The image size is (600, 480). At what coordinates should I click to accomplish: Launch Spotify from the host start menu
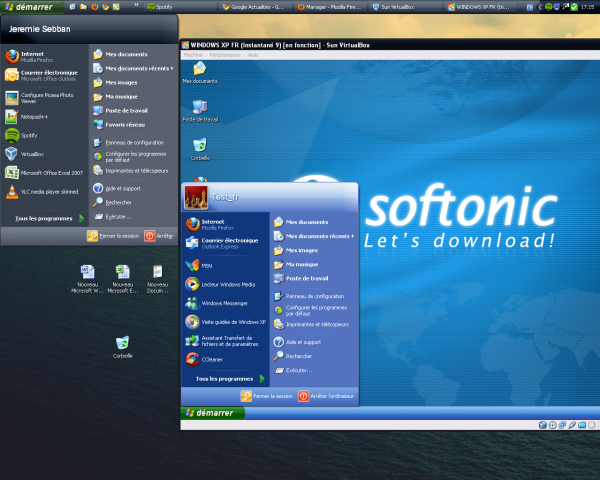(28, 135)
